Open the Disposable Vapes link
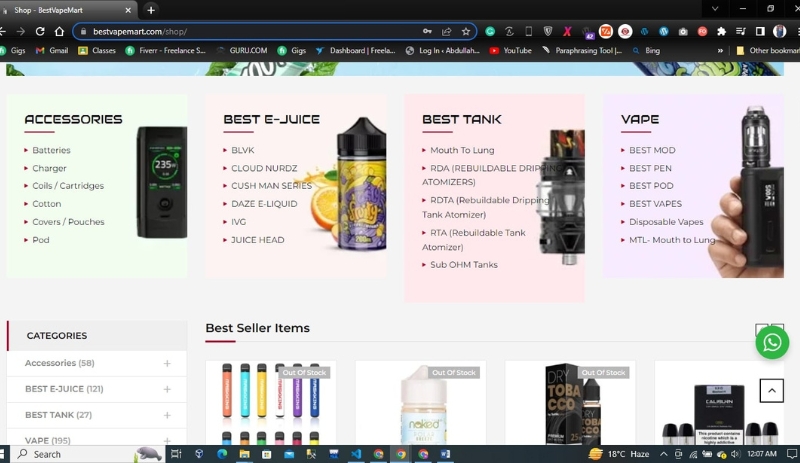 click(666, 222)
